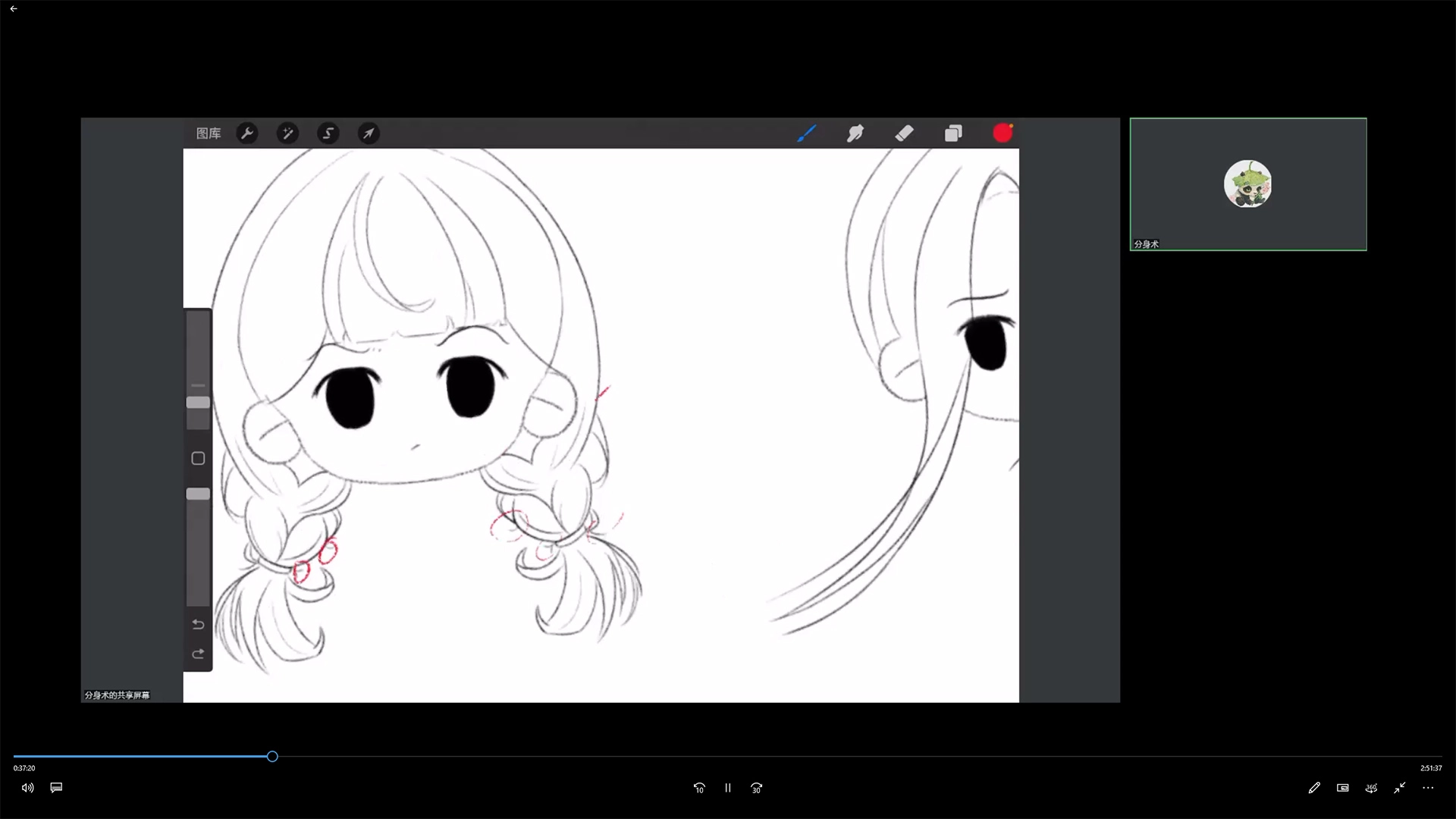Select the blue Brush tool
This screenshot has width=1456, height=819.
pos(807,133)
